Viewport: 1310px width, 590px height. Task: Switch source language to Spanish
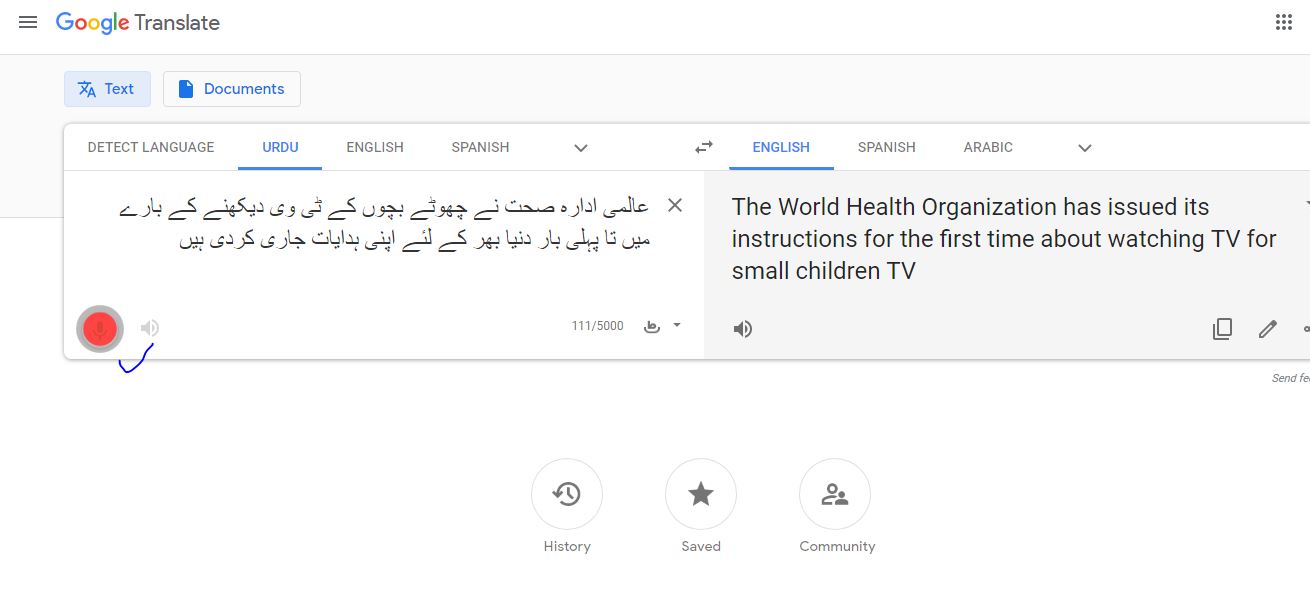pyautogui.click(x=480, y=147)
